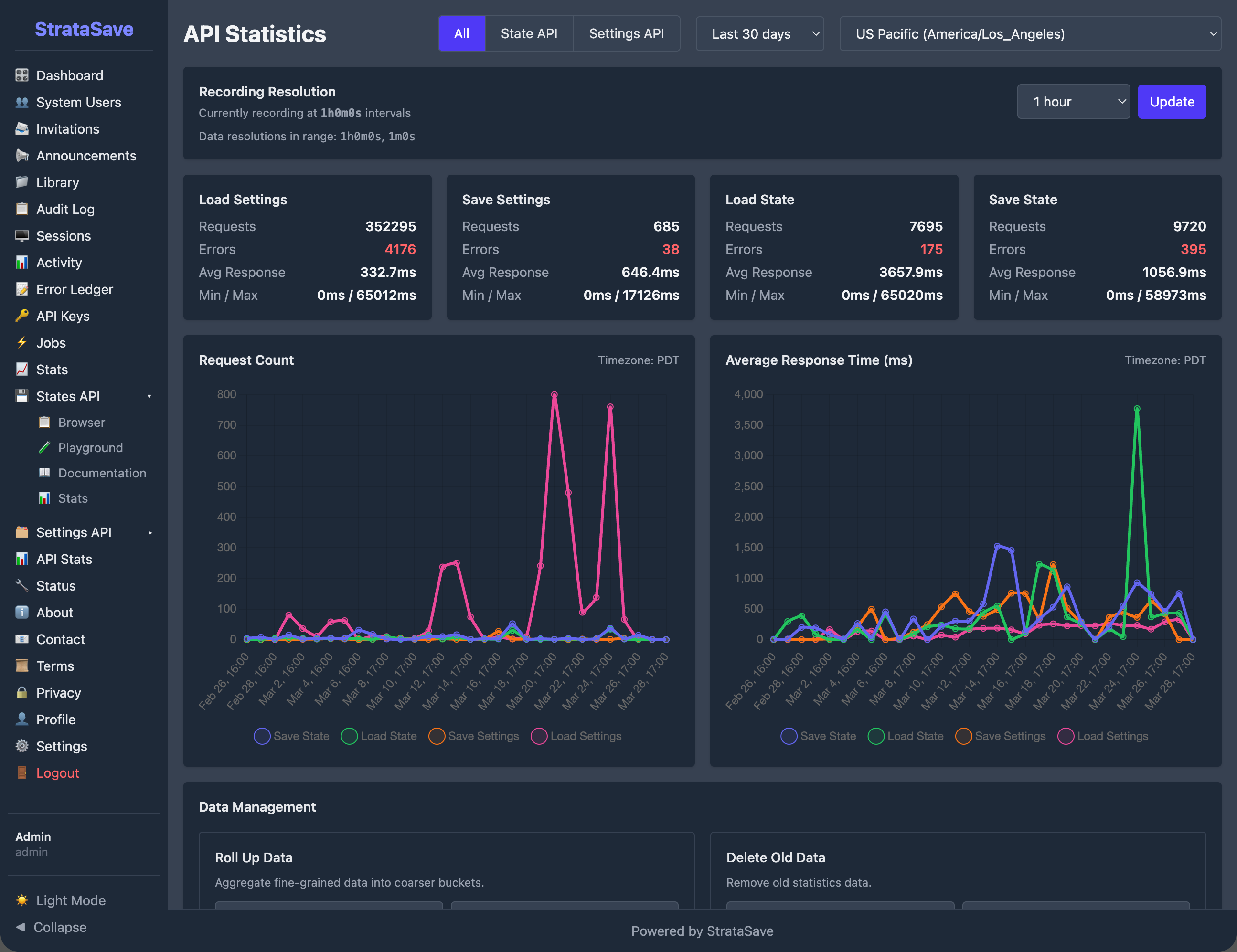Change the US Pacific timezone dropdown
This screenshot has height=952, width=1237.
(x=1030, y=33)
